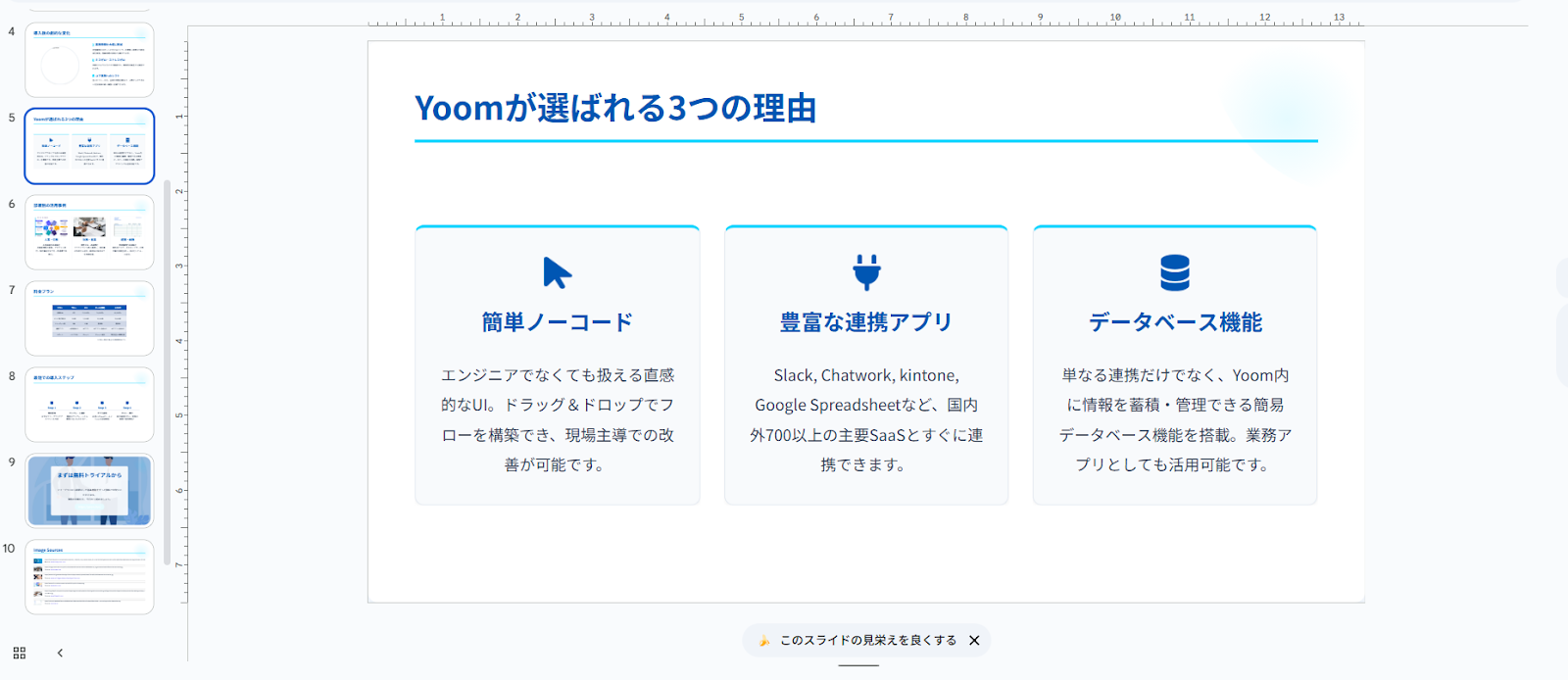Click the paragraph starting 単なる連携だけでなく
The image size is (1568, 680).
click(1175, 419)
